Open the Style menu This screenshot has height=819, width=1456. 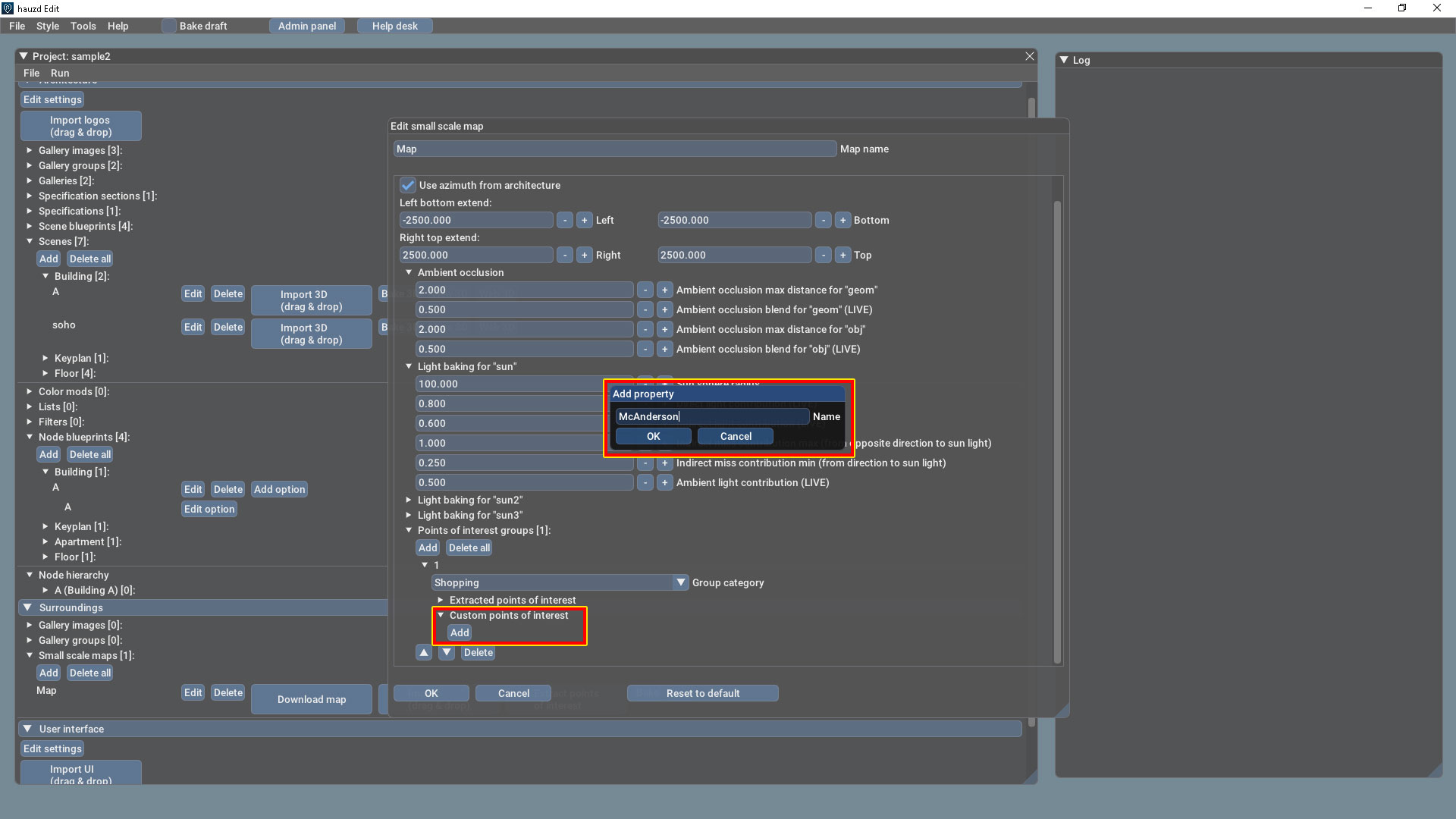pyautogui.click(x=47, y=26)
